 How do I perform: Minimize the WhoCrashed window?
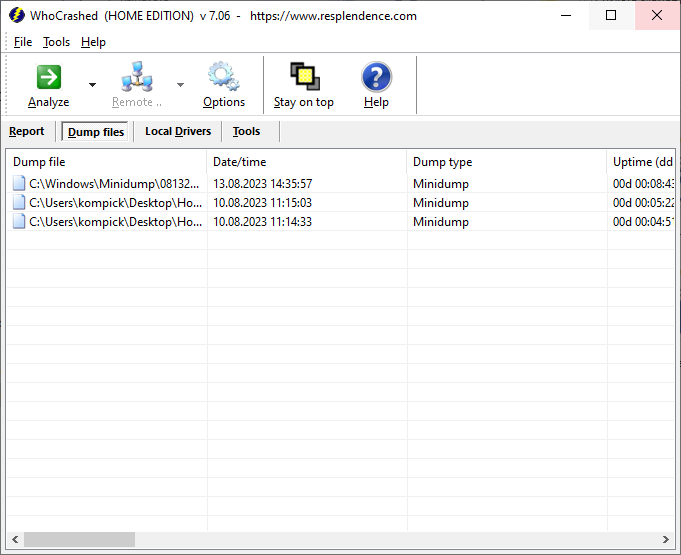click(x=566, y=15)
